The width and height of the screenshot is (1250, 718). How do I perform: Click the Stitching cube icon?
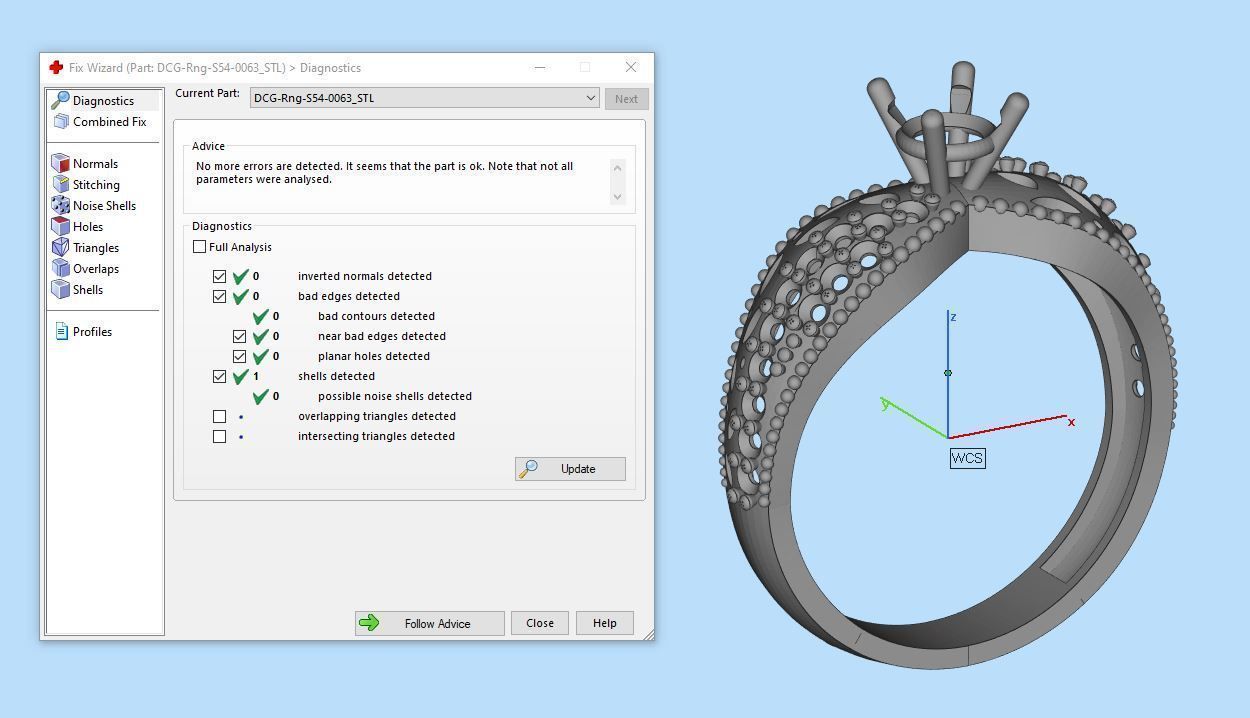60,184
